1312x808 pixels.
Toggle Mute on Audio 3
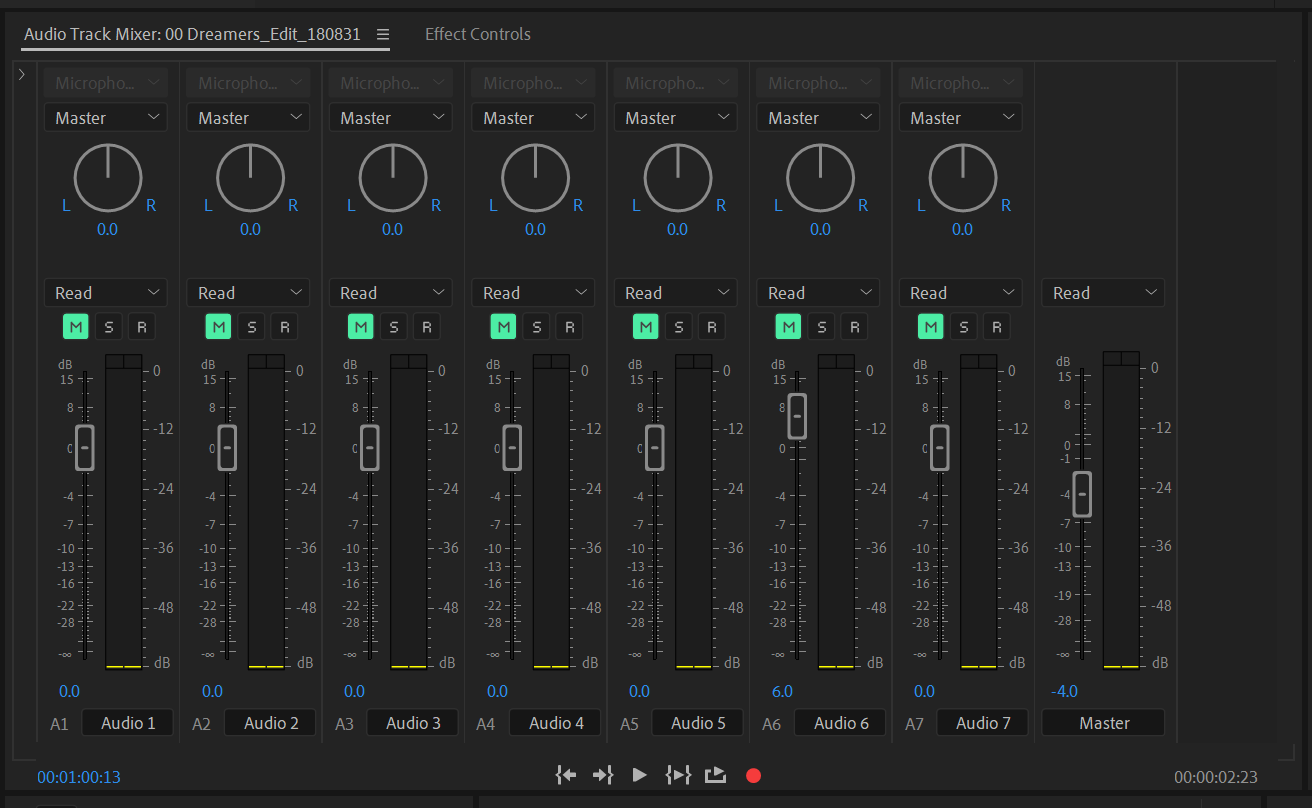coord(361,326)
